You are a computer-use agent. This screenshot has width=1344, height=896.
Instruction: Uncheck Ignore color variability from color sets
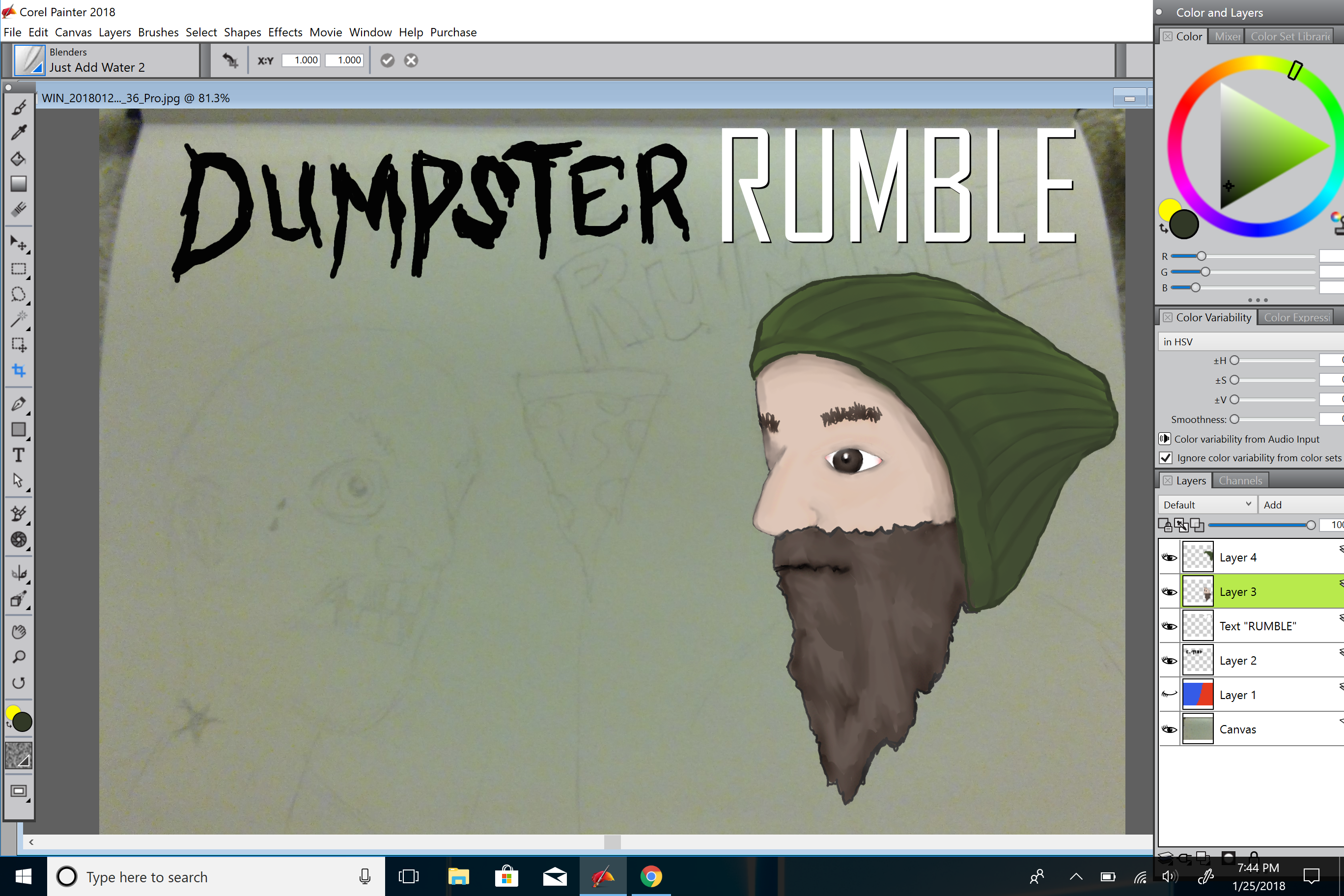[x=1166, y=458]
